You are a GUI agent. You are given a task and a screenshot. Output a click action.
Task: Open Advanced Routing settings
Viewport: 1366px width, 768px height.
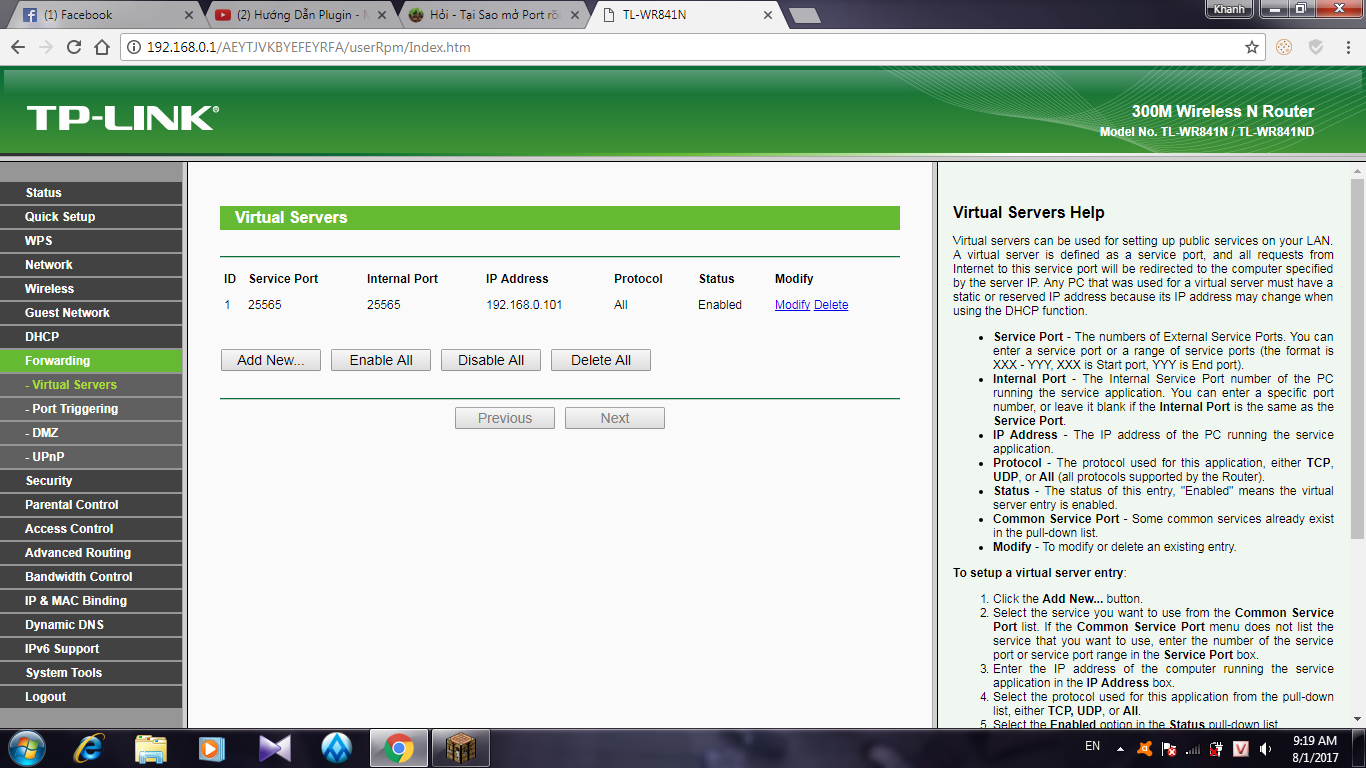coord(91,553)
